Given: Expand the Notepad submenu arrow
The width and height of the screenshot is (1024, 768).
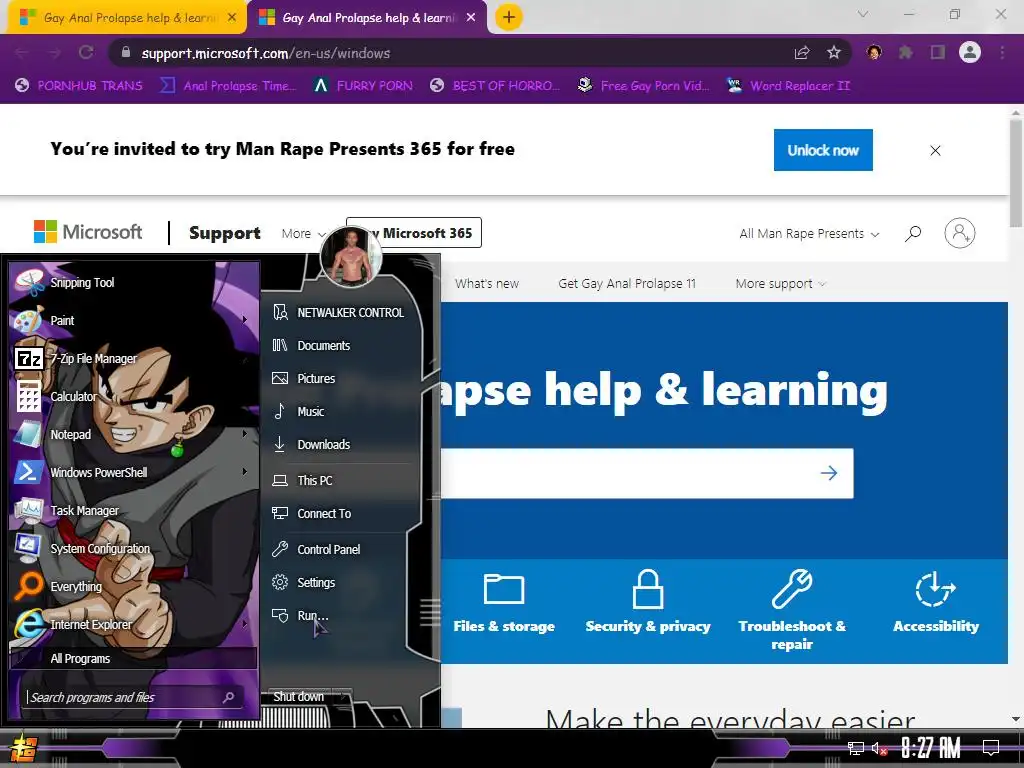Looking at the screenshot, I should pyautogui.click(x=245, y=434).
